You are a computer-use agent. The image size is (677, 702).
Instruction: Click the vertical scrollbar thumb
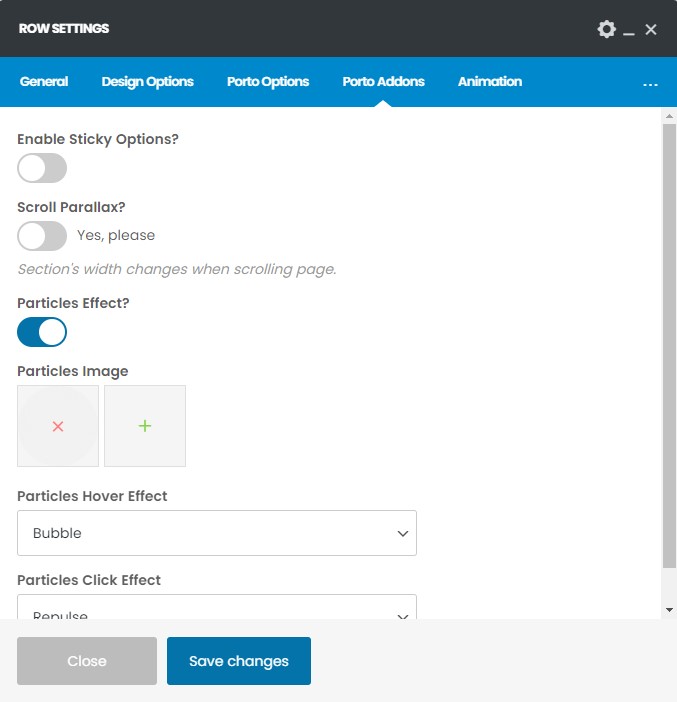click(x=669, y=347)
